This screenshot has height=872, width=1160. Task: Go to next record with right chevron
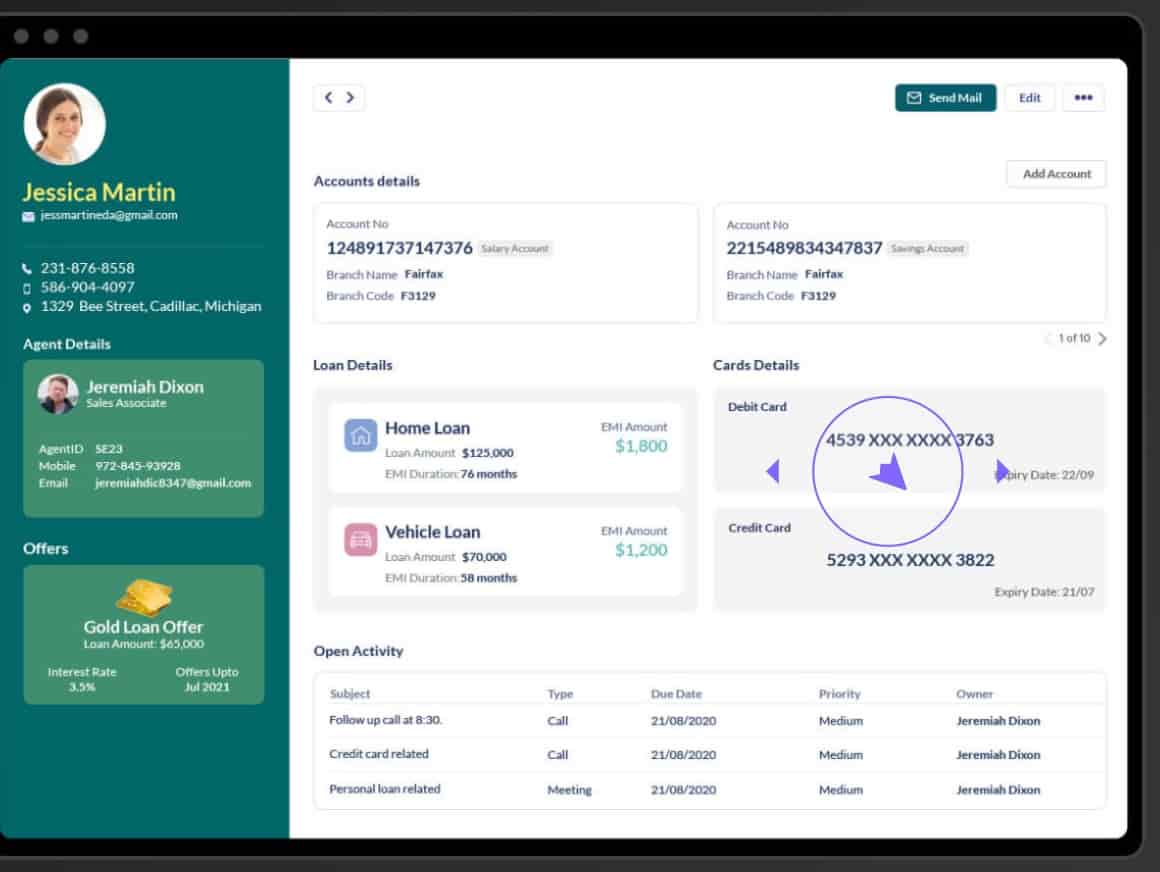[x=350, y=98]
